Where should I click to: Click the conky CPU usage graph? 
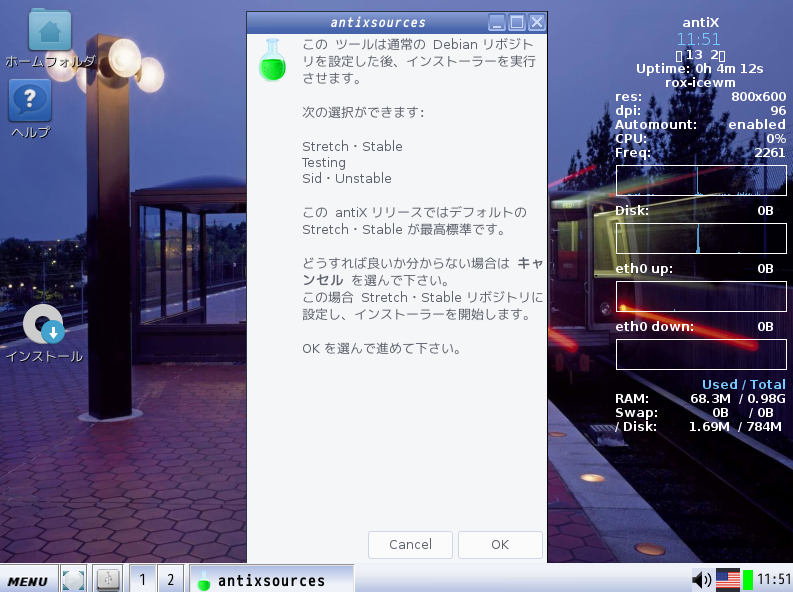(701, 180)
